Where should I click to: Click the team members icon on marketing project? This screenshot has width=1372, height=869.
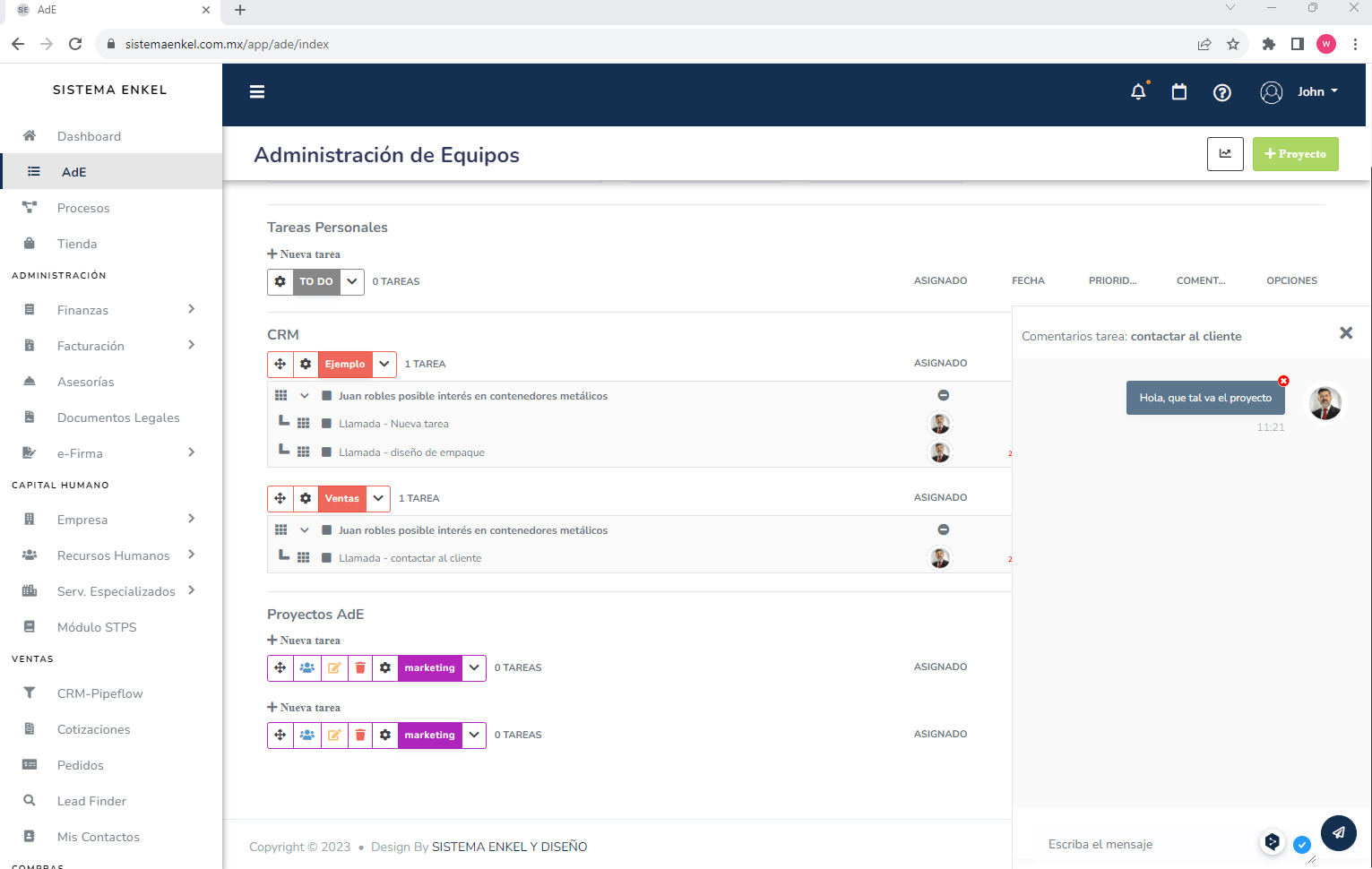306,667
